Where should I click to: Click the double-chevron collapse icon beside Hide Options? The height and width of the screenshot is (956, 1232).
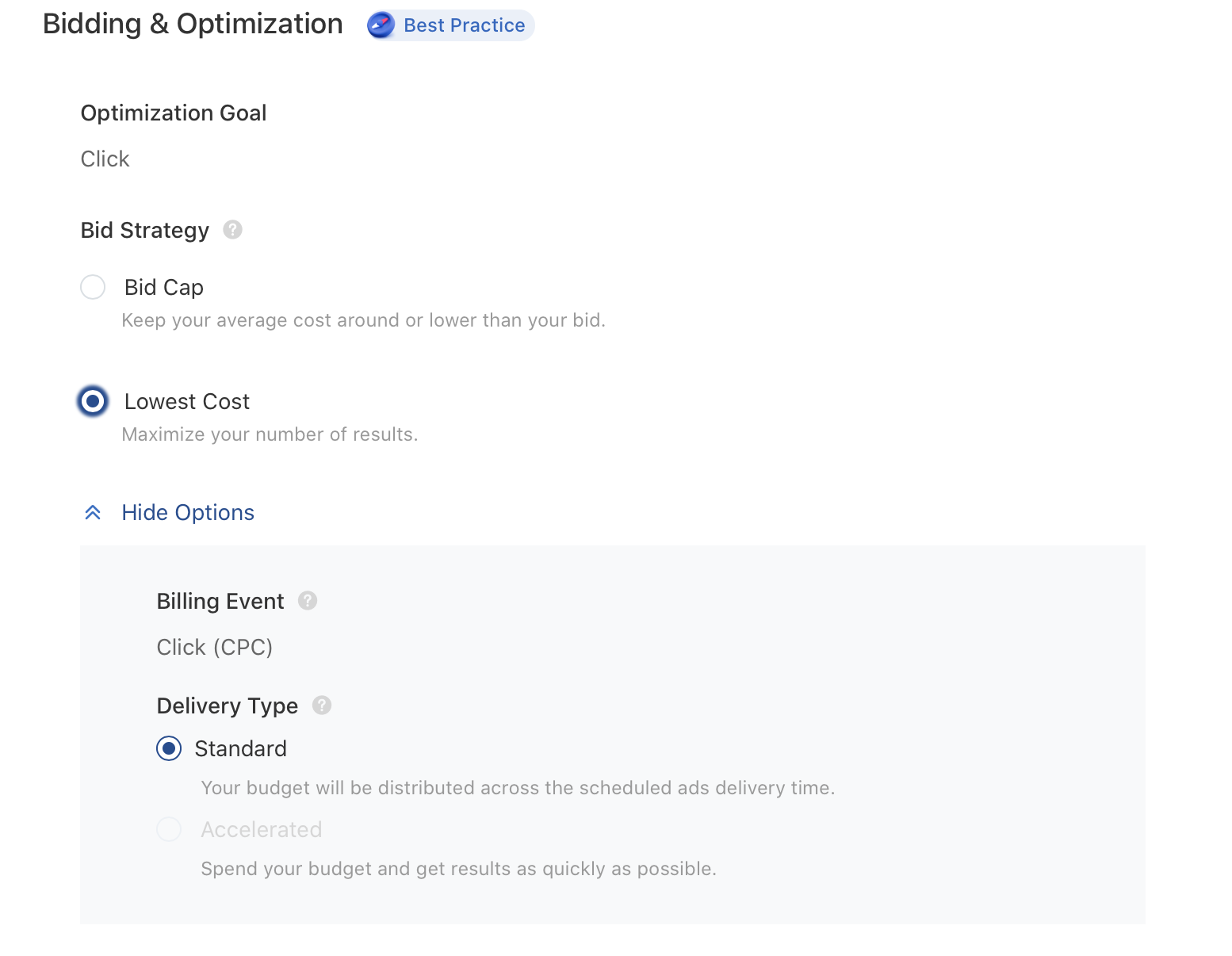[93, 512]
